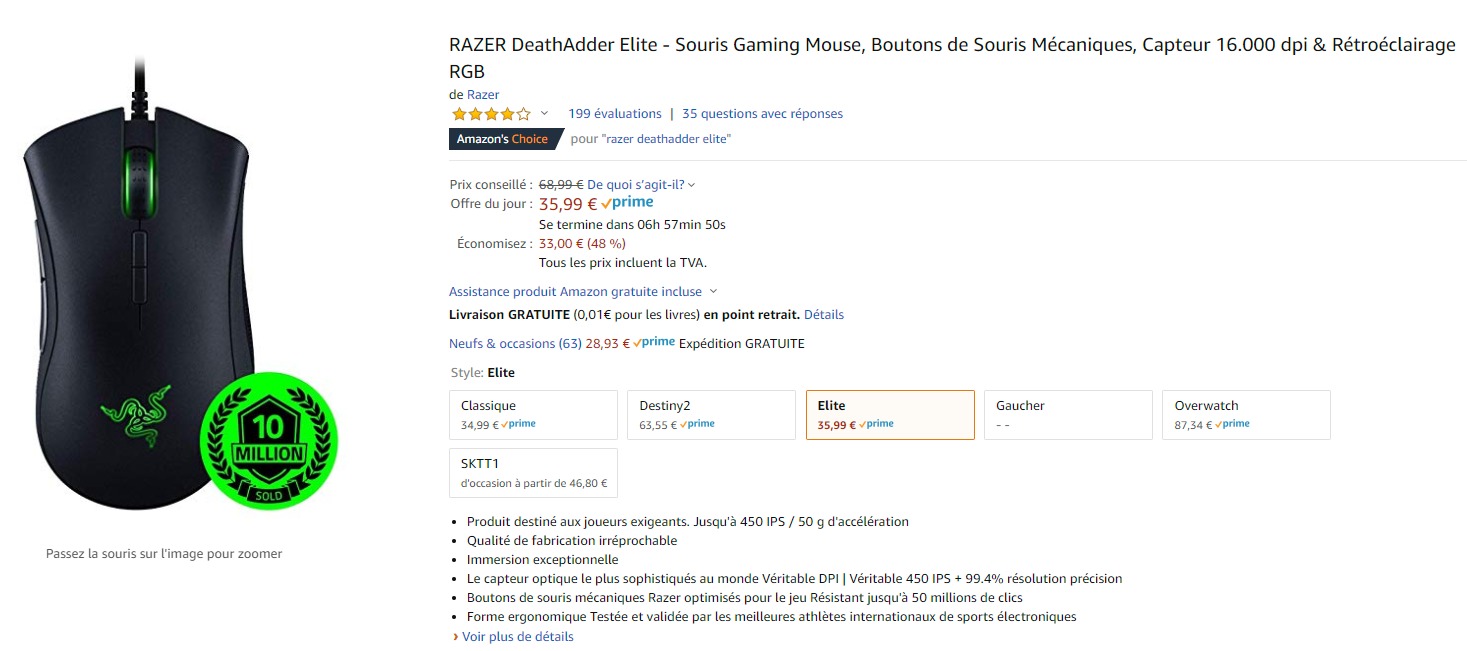Screen dimensions: 1467x651
Task: Open '35 questions avec réponses' link
Action: (762, 114)
